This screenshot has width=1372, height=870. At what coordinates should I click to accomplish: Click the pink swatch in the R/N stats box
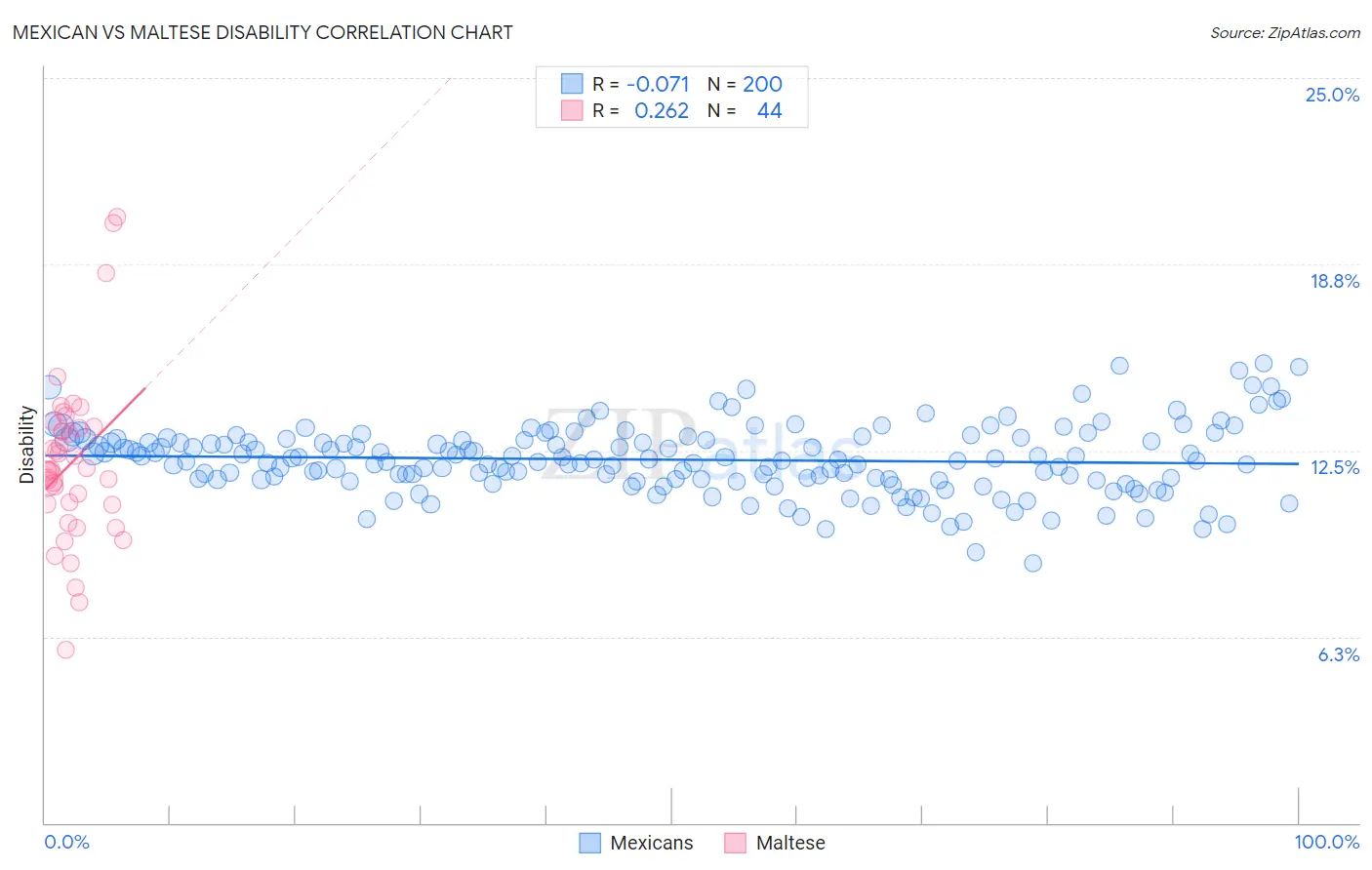pyautogui.click(x=572, y=110)
